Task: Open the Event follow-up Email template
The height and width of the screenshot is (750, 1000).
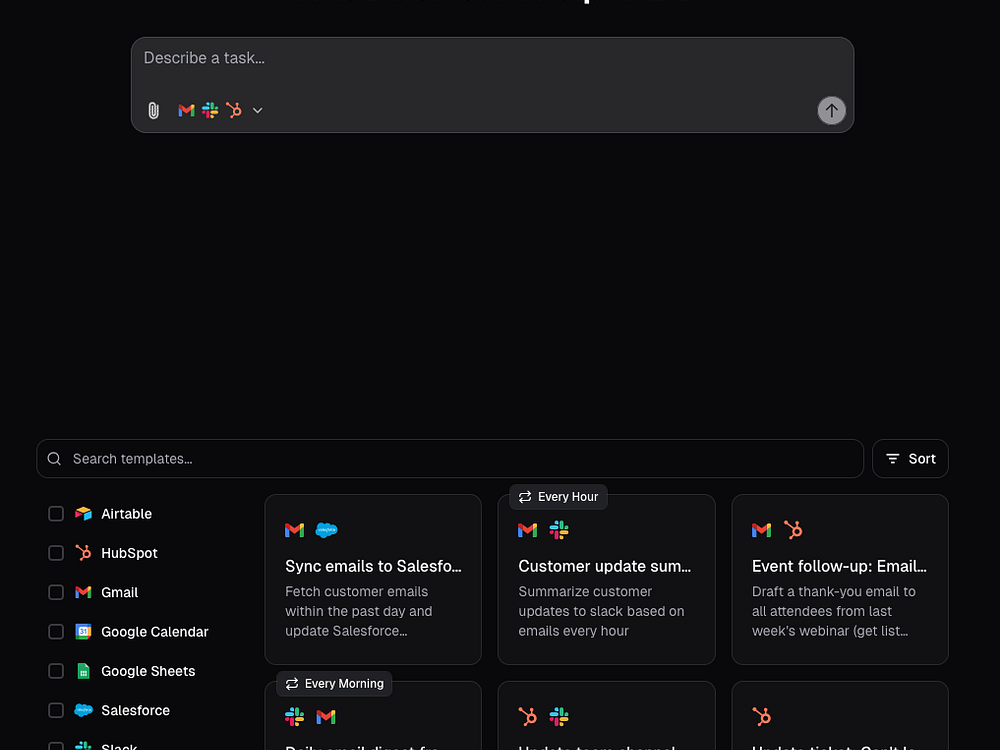Action: click(x=840, y=579)
